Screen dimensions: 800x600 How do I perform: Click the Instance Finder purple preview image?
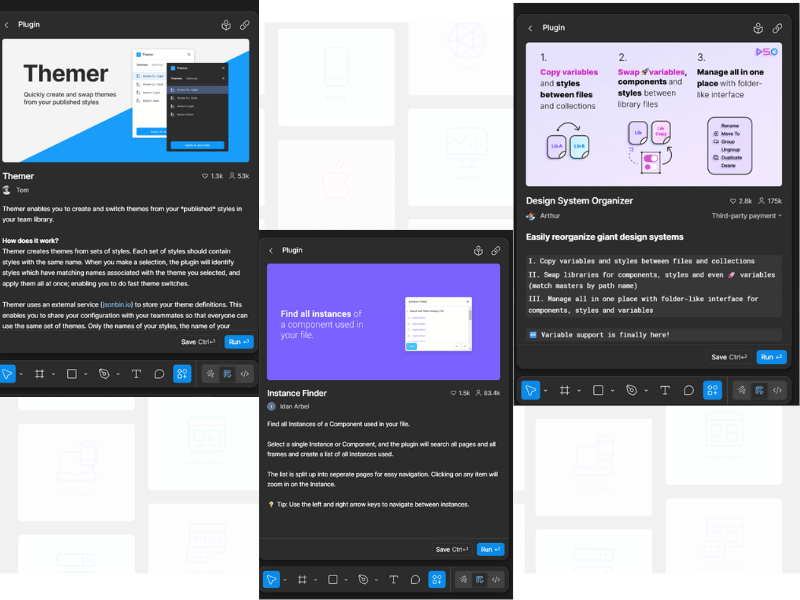click(384, 322)
